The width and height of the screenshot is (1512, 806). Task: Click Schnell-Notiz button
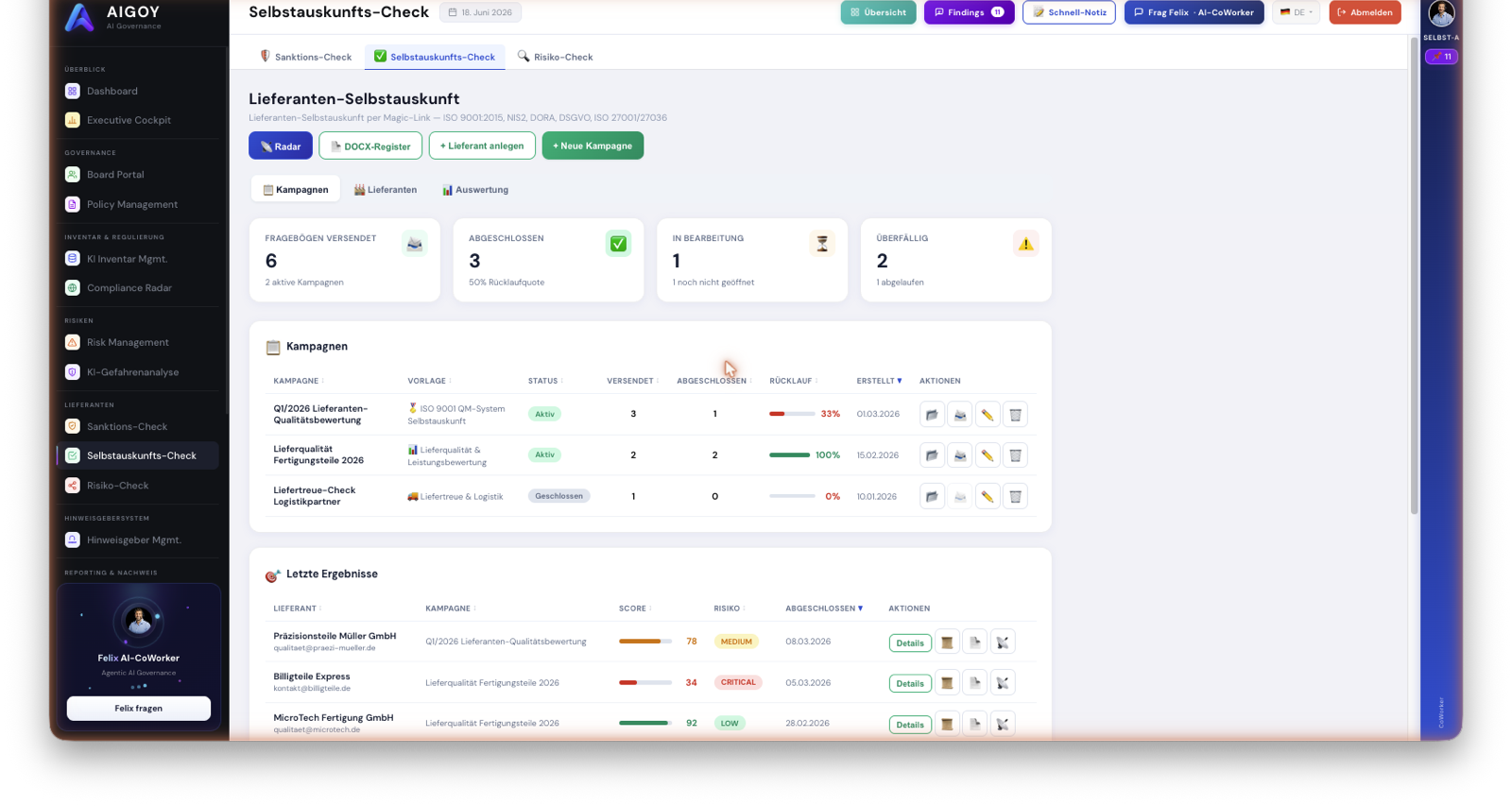tap(1069, 12)
